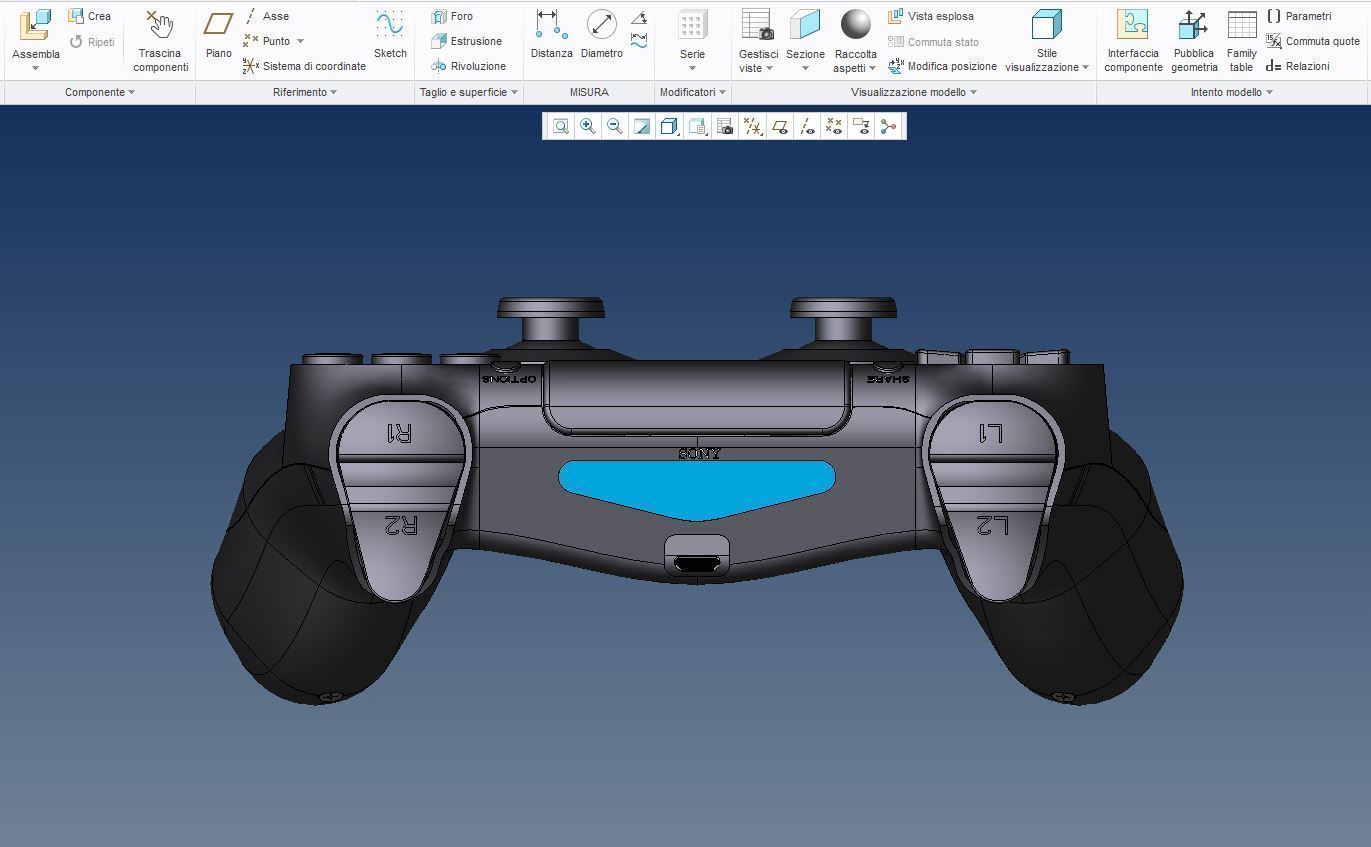Click Pubblica geometria
1371x847 pixels.
[1194, 41]
